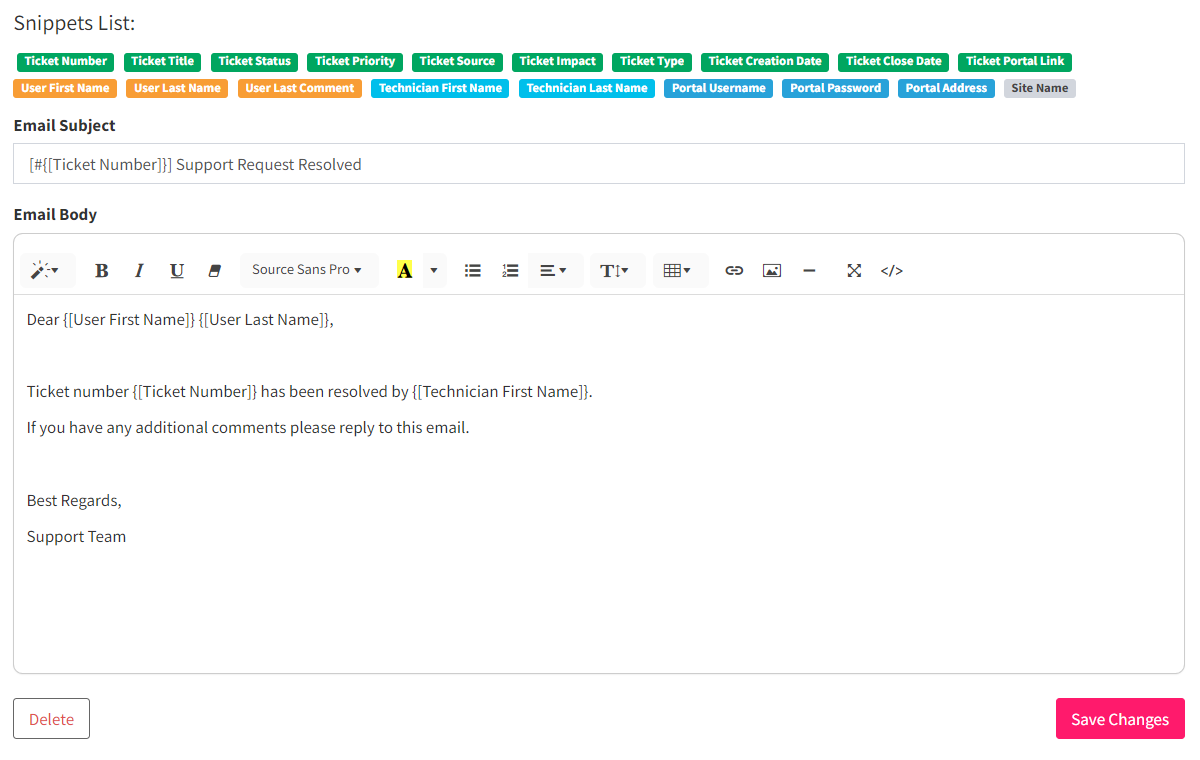Click the 'Best Regards,' line in body
This screenshot has width=1200, height=760.
tap(74, 501)
